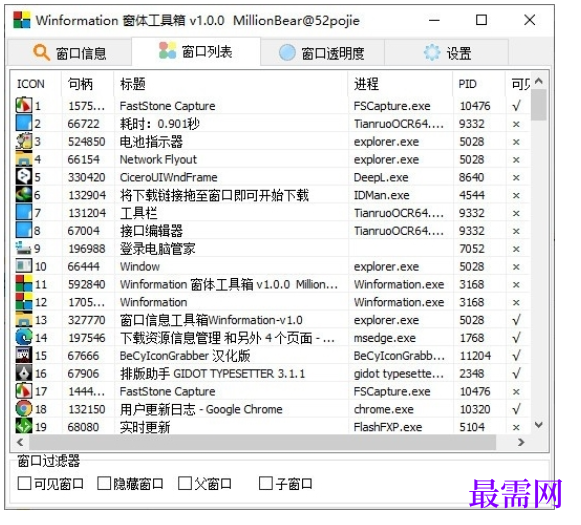Click the horizontal scrollbar left arrow

point(20,442)
